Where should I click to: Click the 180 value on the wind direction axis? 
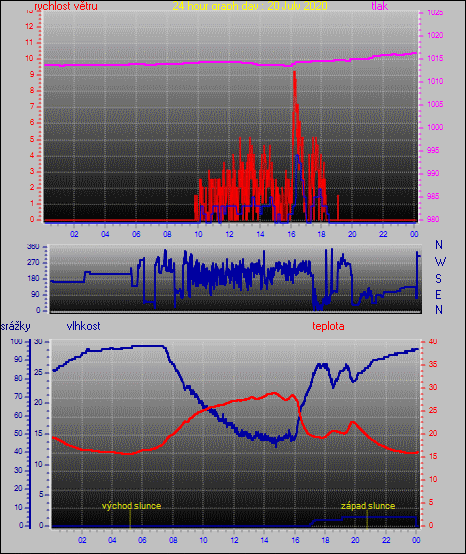33,278
